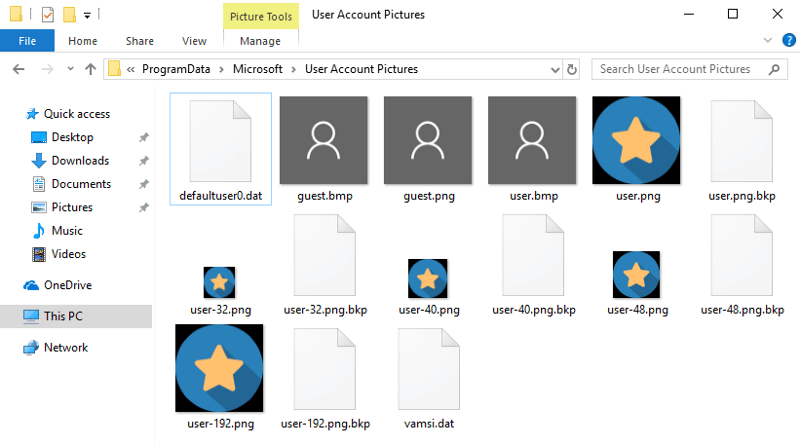The height and width of the screenshot is (445, 800).
Task: Open Network in the navigation pane
Action: [x=66, y=348]
